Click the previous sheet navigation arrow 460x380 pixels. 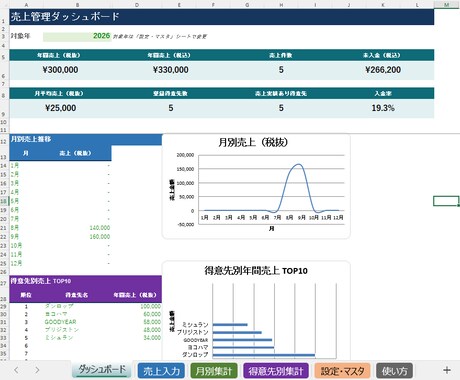tap(16, 370)
